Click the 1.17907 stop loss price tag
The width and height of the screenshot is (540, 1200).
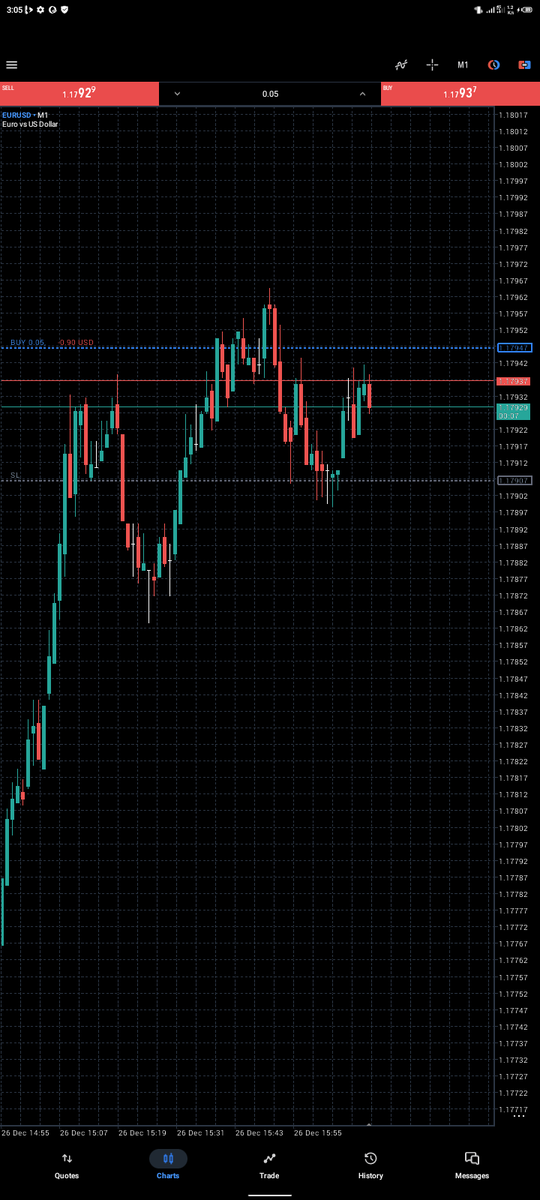[516, 480]
